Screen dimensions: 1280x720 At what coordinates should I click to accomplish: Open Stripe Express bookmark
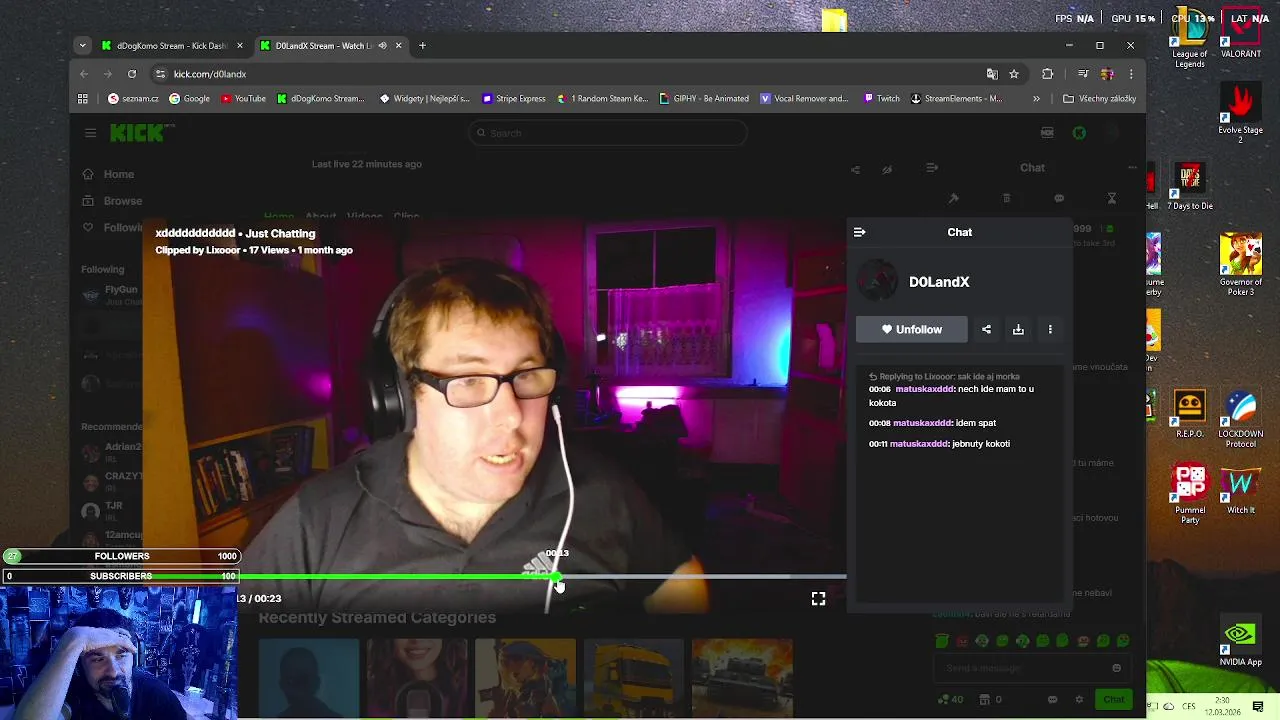pos(514,99)
